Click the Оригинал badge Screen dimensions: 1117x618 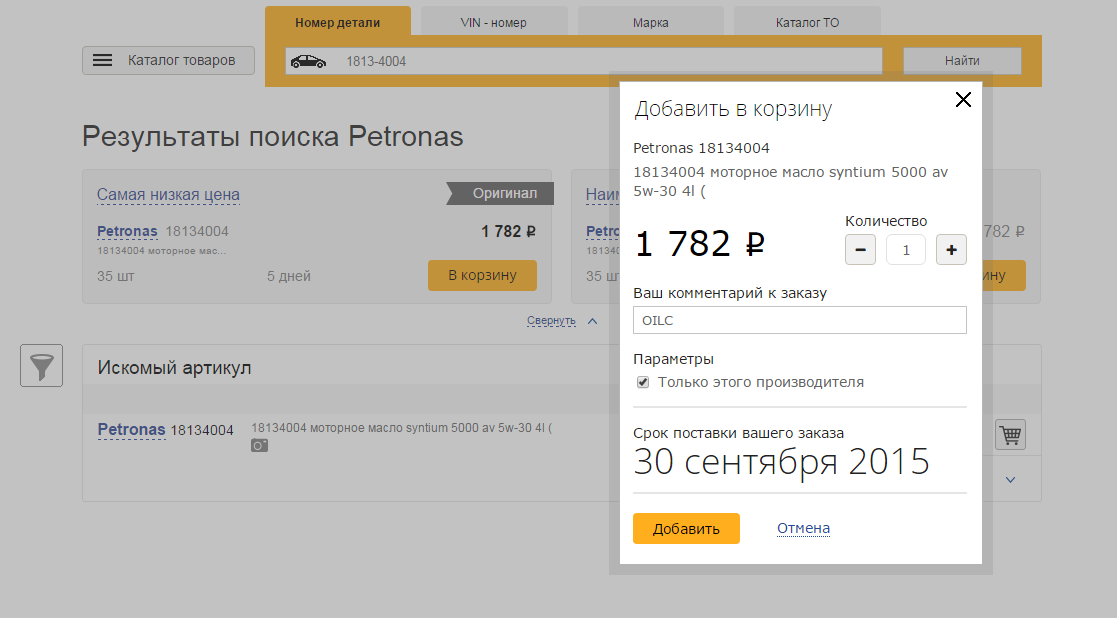tap(501, 193)
